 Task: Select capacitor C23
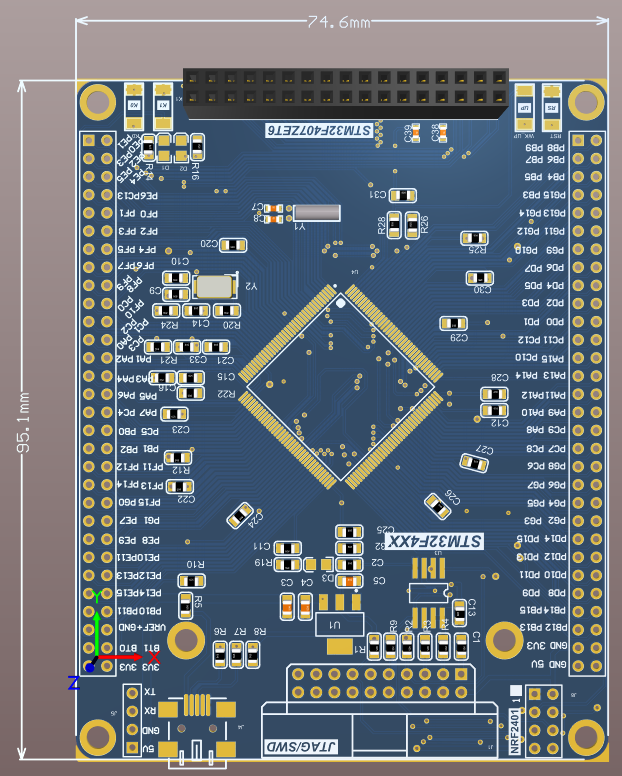174,414
